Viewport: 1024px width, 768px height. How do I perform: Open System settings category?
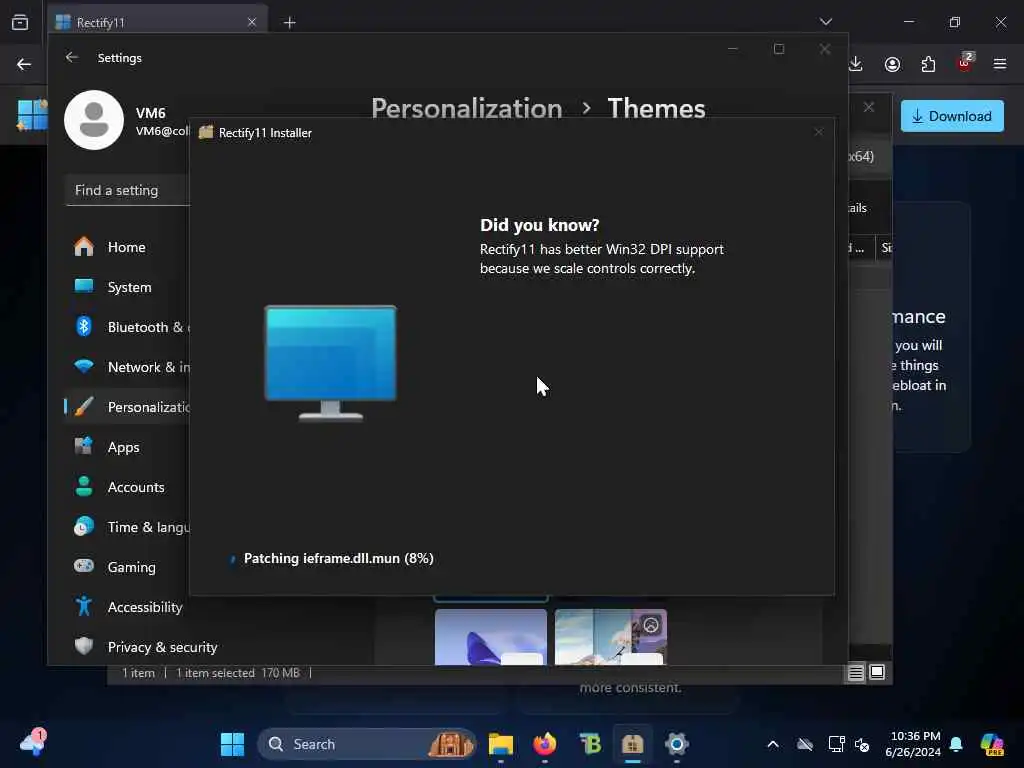click(127, 287)
